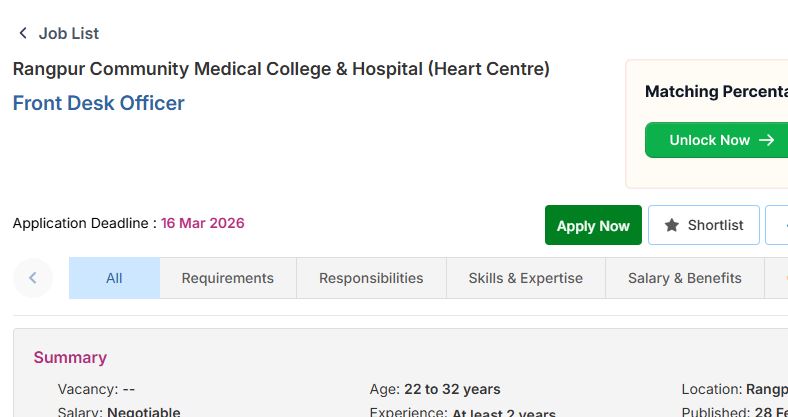Switch to the Responsibilities tab

tap(371, 278)
